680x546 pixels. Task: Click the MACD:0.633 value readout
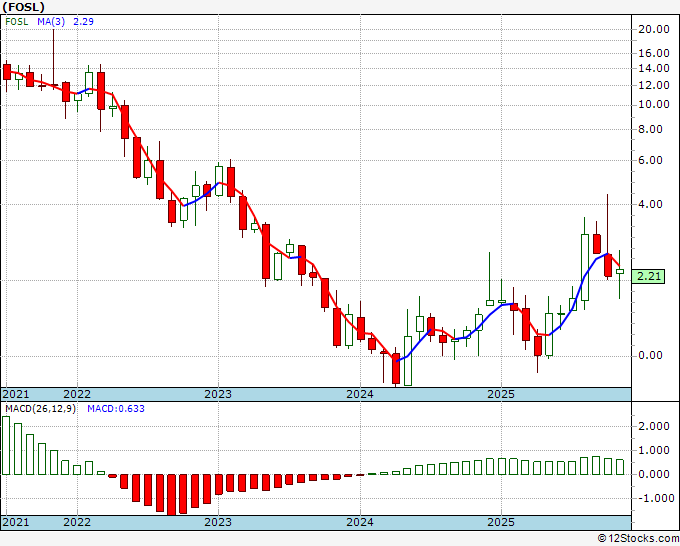pyautogui.click(x=116, y=409)
